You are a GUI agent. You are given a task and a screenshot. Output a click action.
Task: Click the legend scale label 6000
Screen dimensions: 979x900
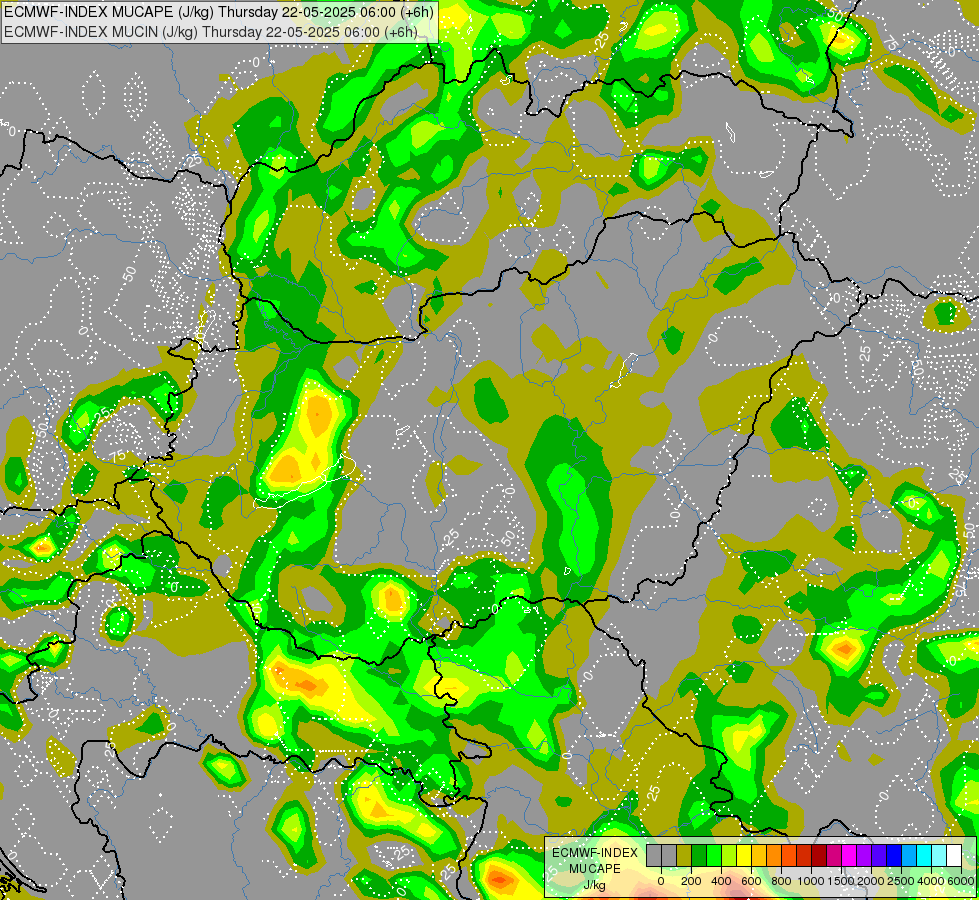[961, 881]
